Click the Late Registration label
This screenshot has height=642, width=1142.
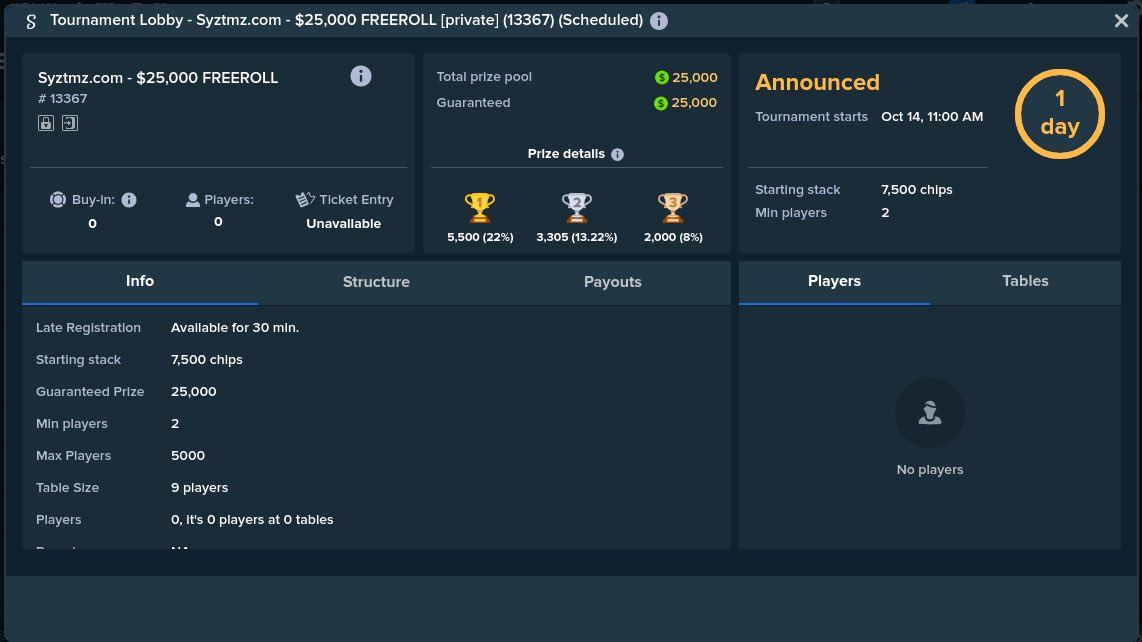point(88,328)
